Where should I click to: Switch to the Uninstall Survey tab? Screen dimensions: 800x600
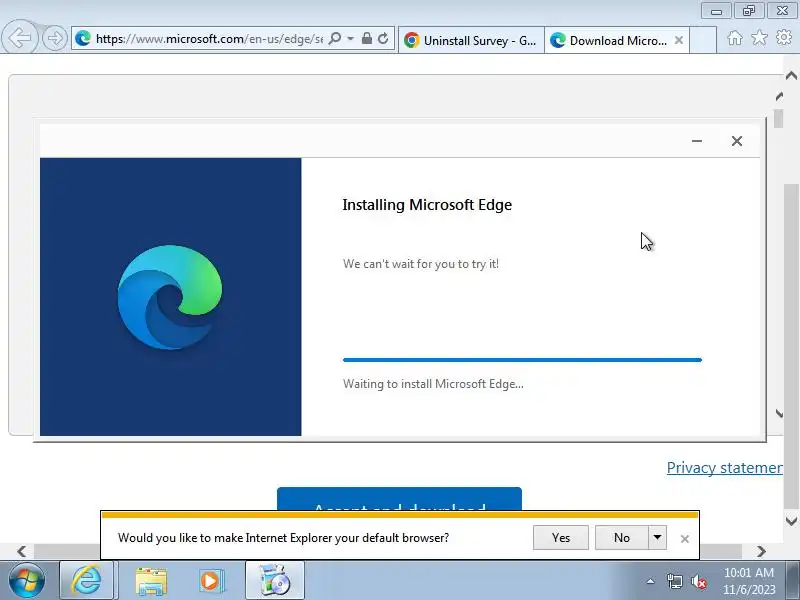pyautogui.click(x=470, y=40)
